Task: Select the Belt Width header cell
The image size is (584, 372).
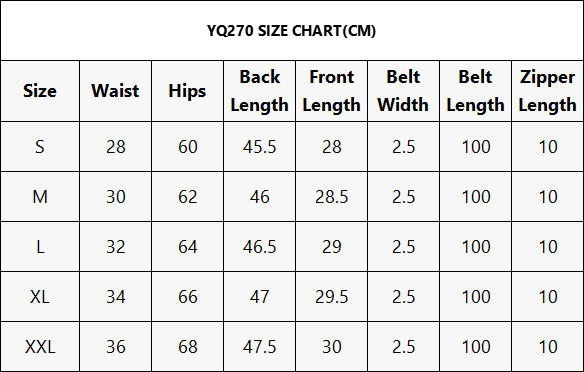Action: click(x=403, y=91)
